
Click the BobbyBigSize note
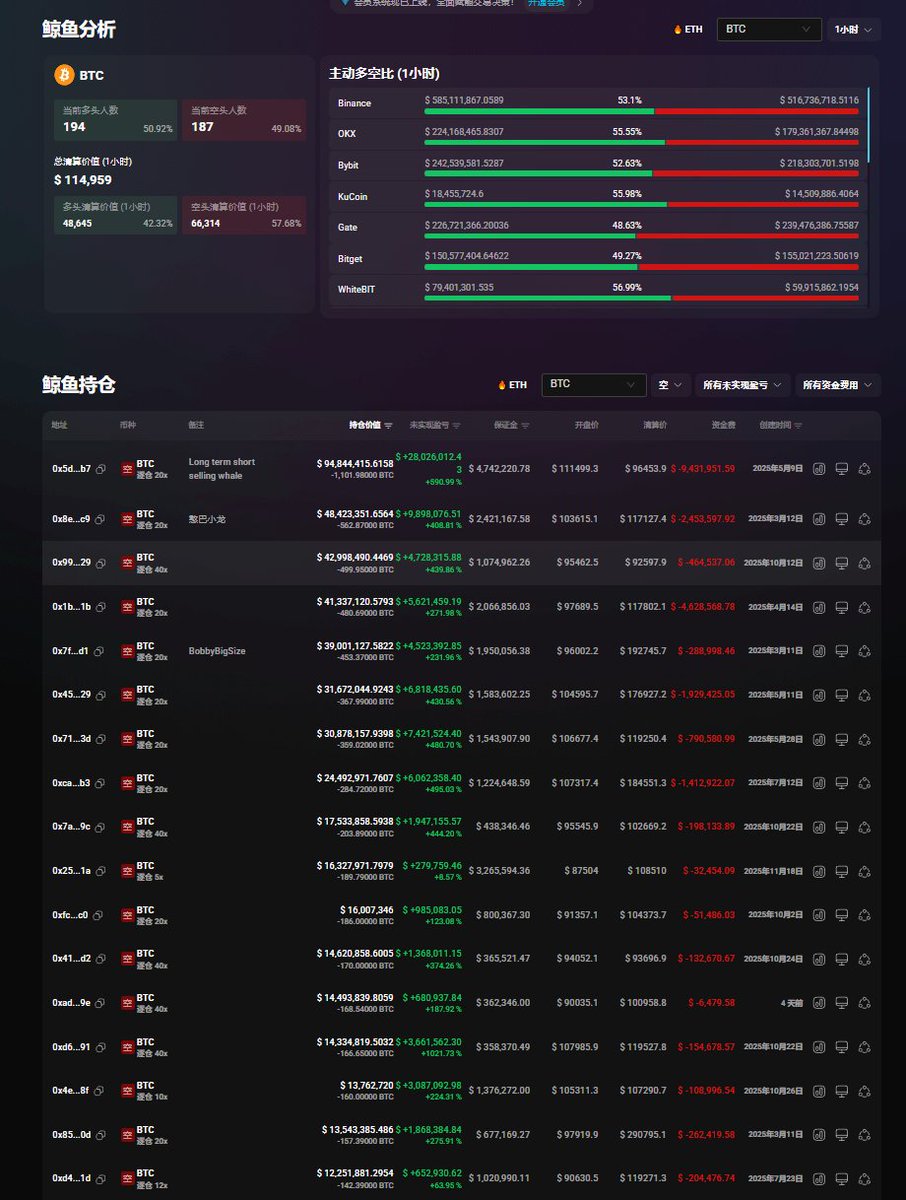217,651
